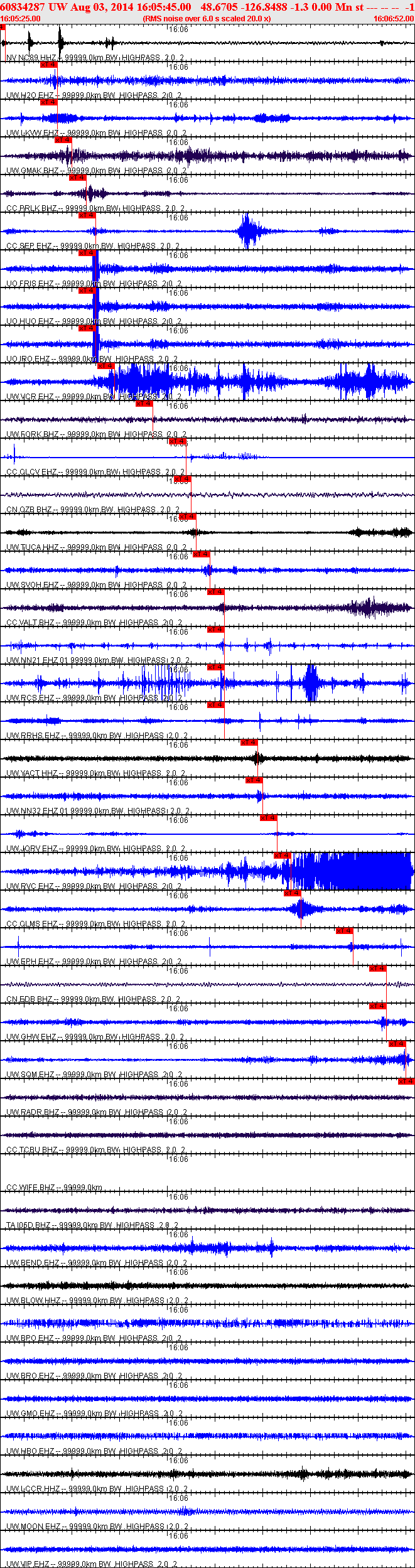Click the saturated signal on UW.RVC trace
This screenshot has width=415, height=1568.
[x=348, y=871]
